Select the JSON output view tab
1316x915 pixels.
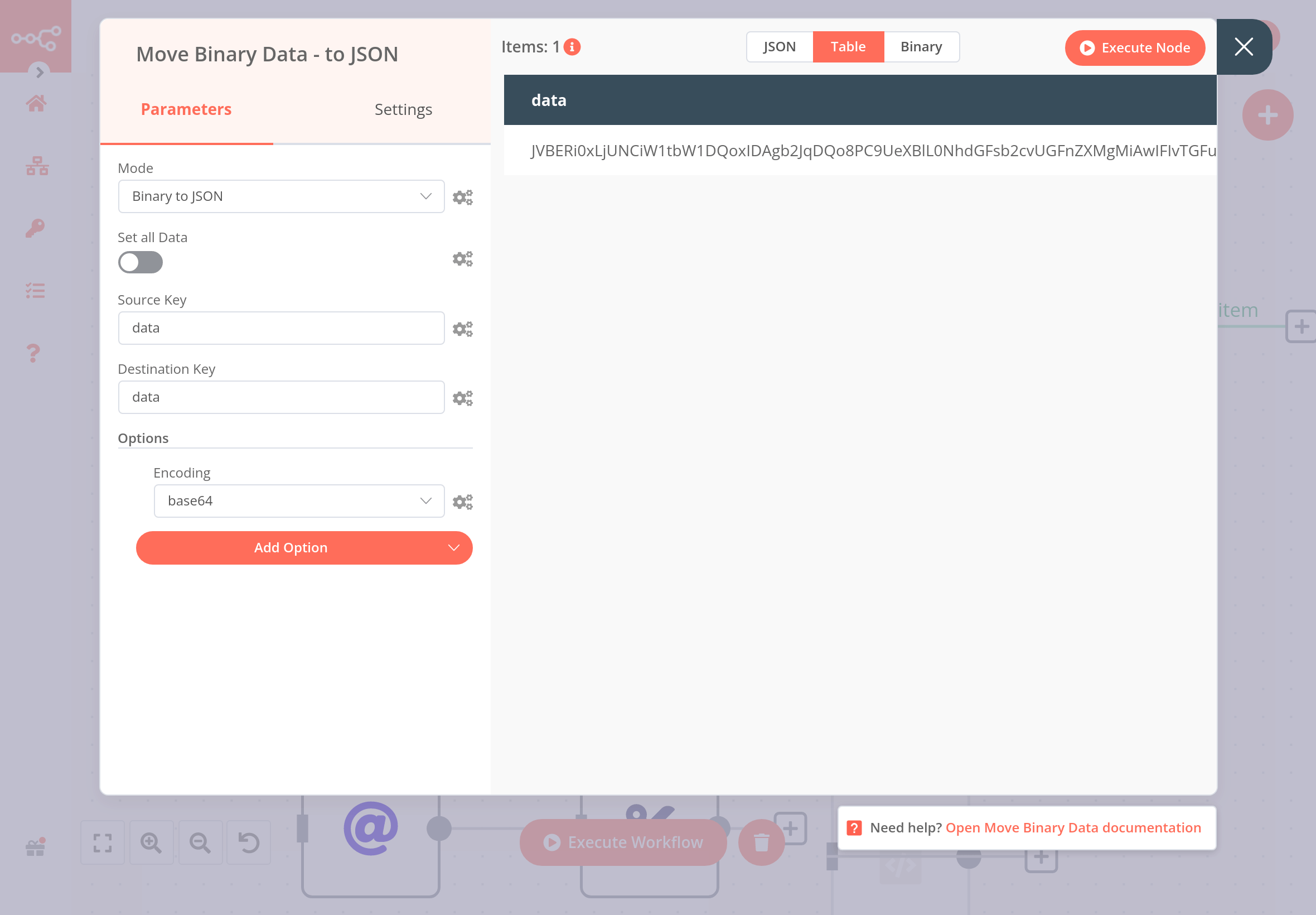pyautogui.click(x=779, y=47)
